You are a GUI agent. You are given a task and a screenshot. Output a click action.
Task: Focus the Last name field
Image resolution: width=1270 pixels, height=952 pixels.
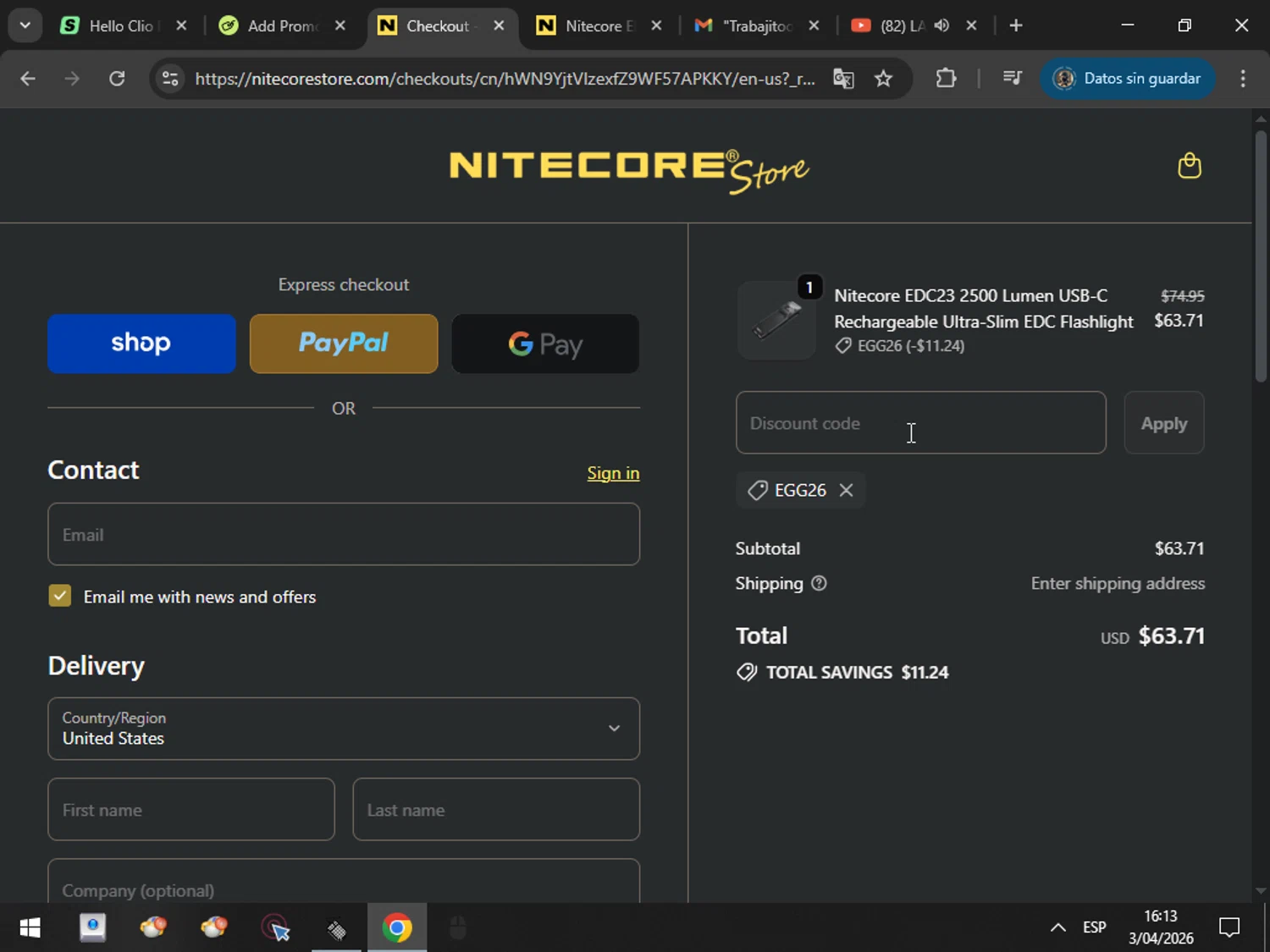pos(496,810)
